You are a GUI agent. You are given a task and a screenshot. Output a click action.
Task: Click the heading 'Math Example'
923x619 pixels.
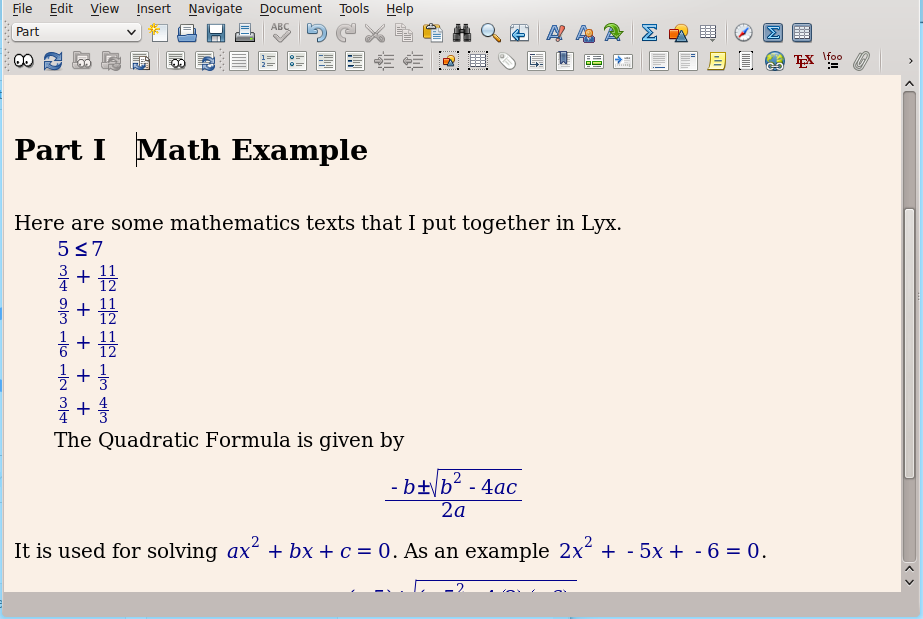[252, 150]
